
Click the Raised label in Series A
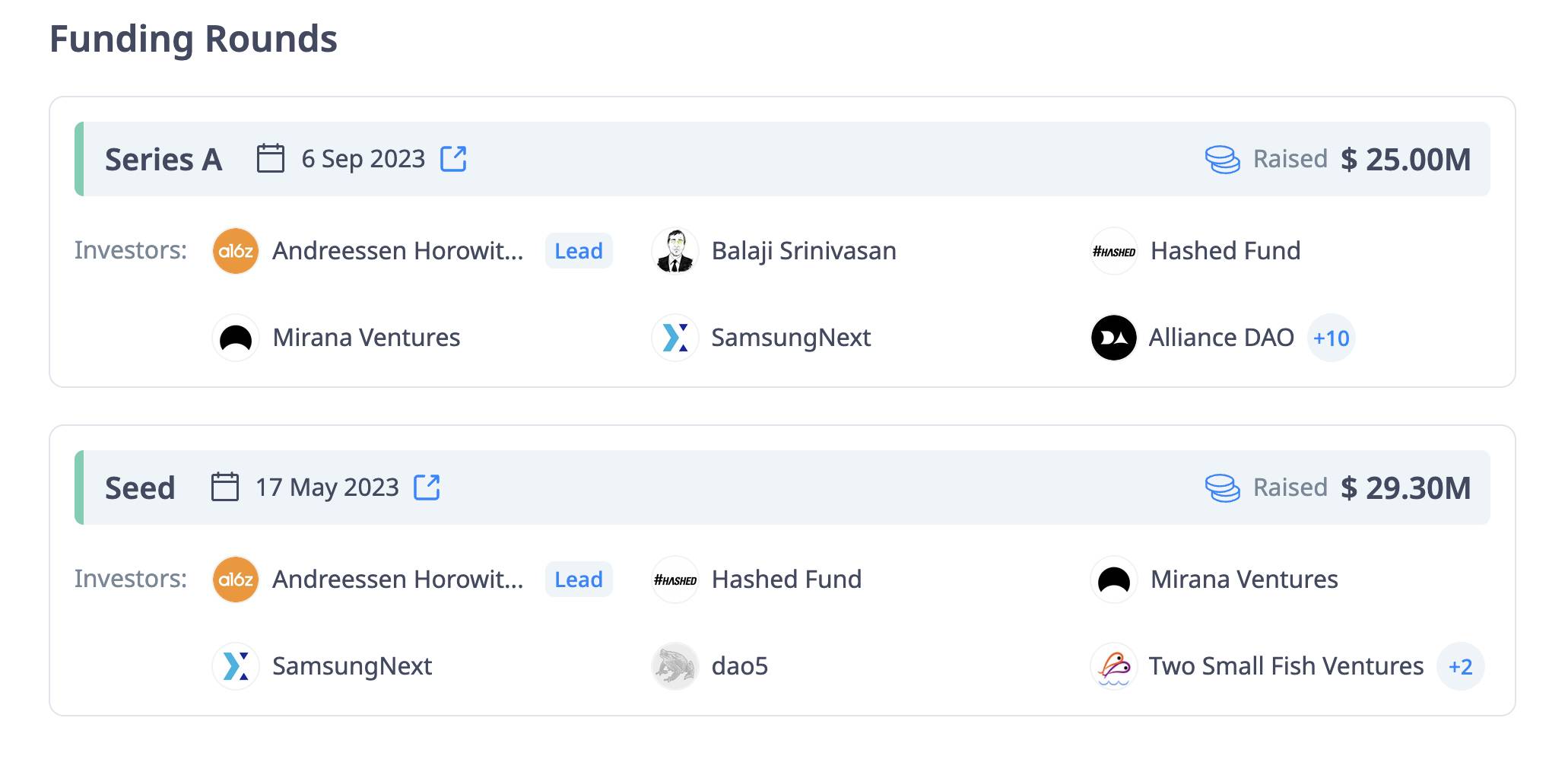1290,159
